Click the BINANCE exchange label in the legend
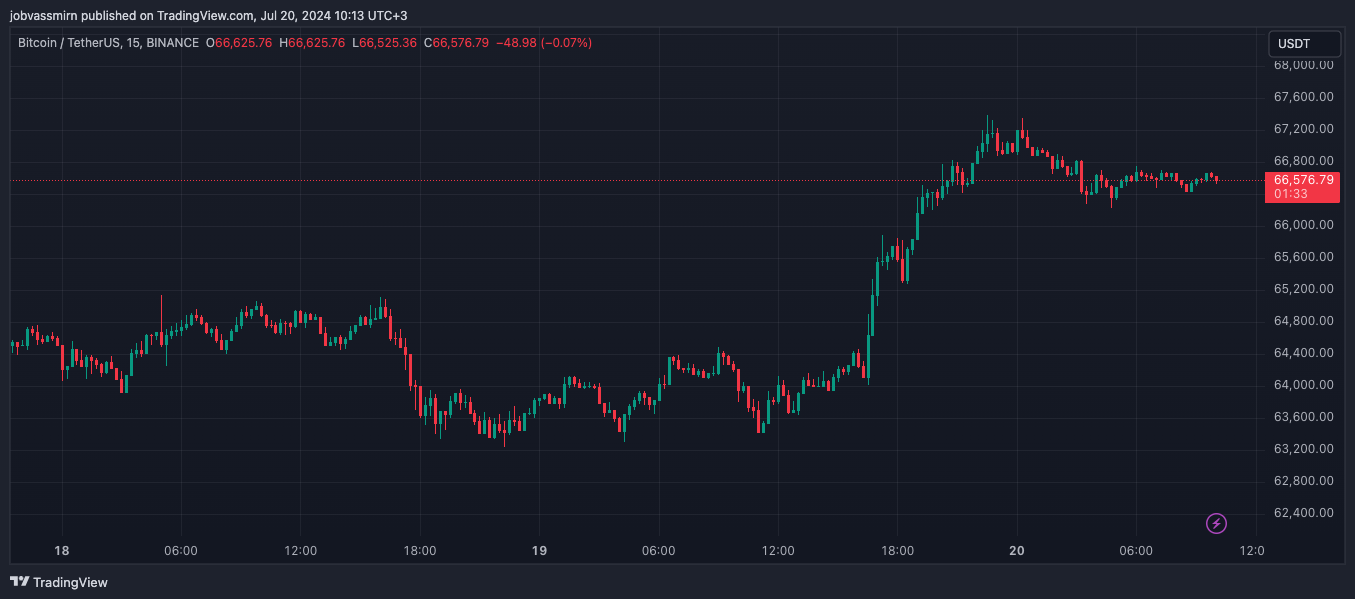1355x599 pixels. pyautogui.click(x=172, y=43)
